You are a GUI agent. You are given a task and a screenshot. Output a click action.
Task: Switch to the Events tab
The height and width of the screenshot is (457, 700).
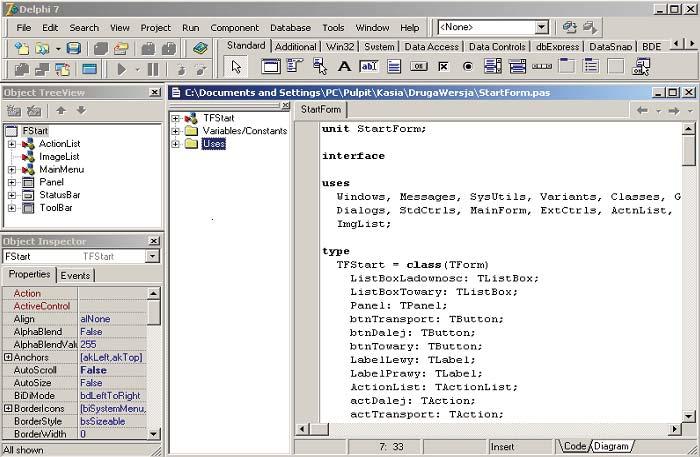point(75,275)
